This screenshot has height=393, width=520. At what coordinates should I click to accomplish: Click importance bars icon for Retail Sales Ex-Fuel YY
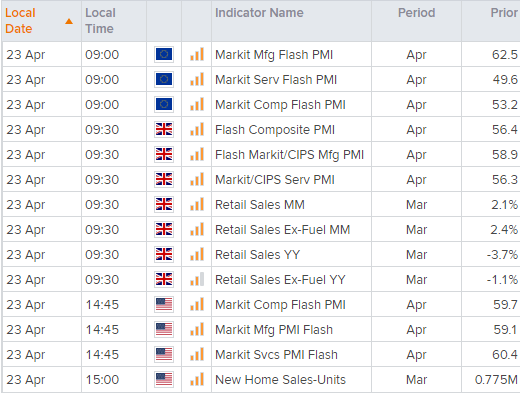(x=197, y=279)
